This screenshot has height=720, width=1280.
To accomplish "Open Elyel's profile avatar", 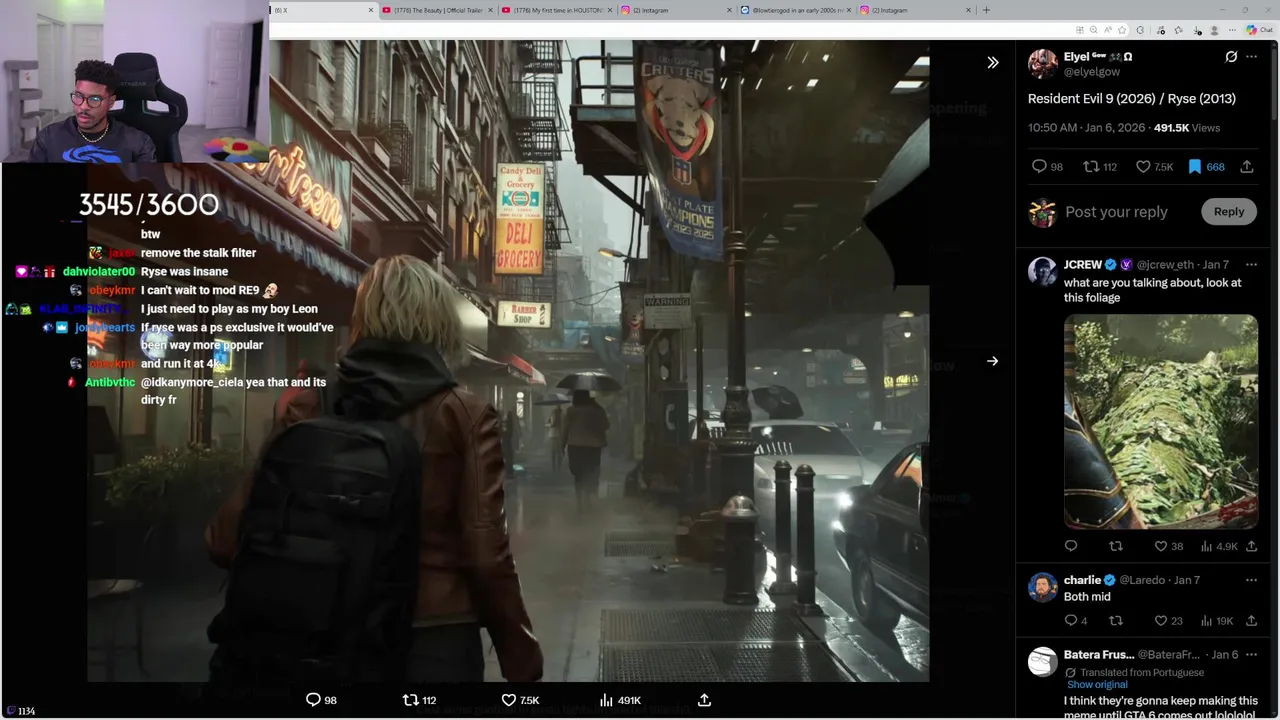I will pos(1043,63).
